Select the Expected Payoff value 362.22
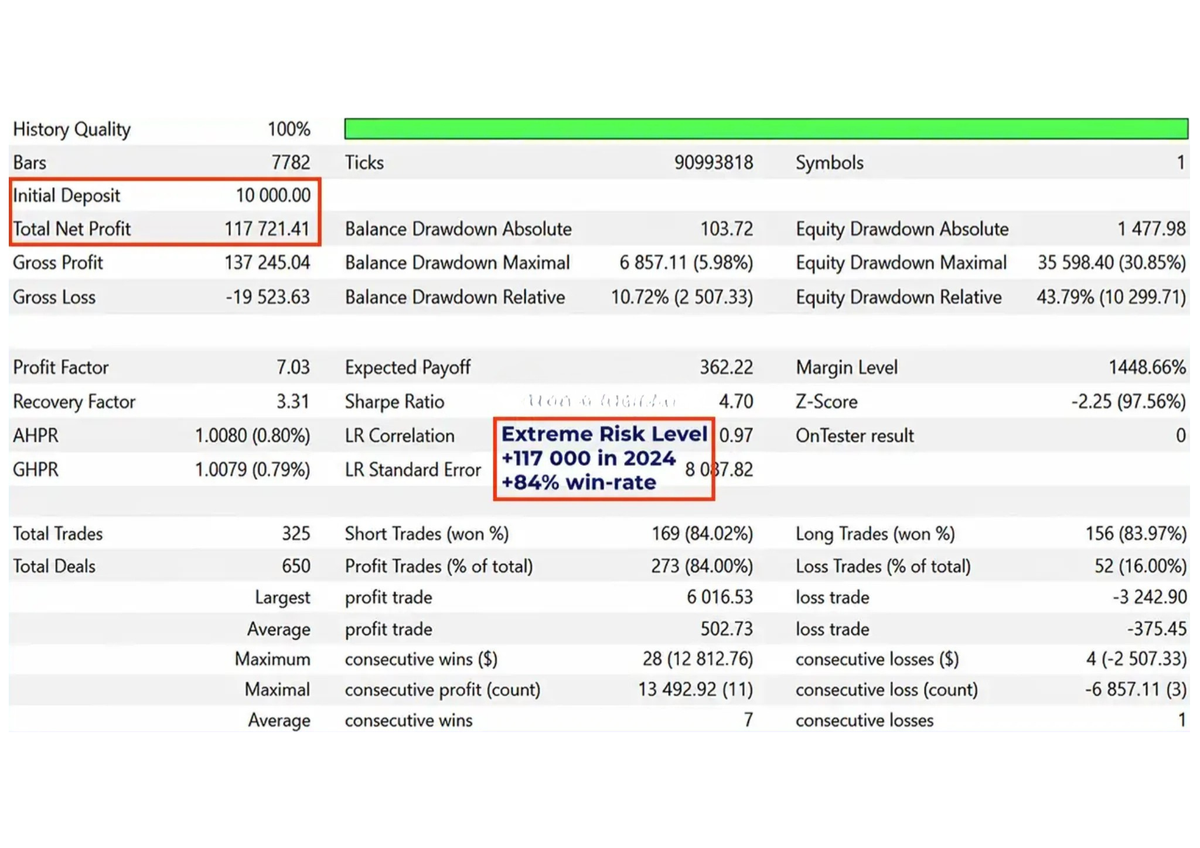Screen dimensions: 1200x848 [726, 368]
